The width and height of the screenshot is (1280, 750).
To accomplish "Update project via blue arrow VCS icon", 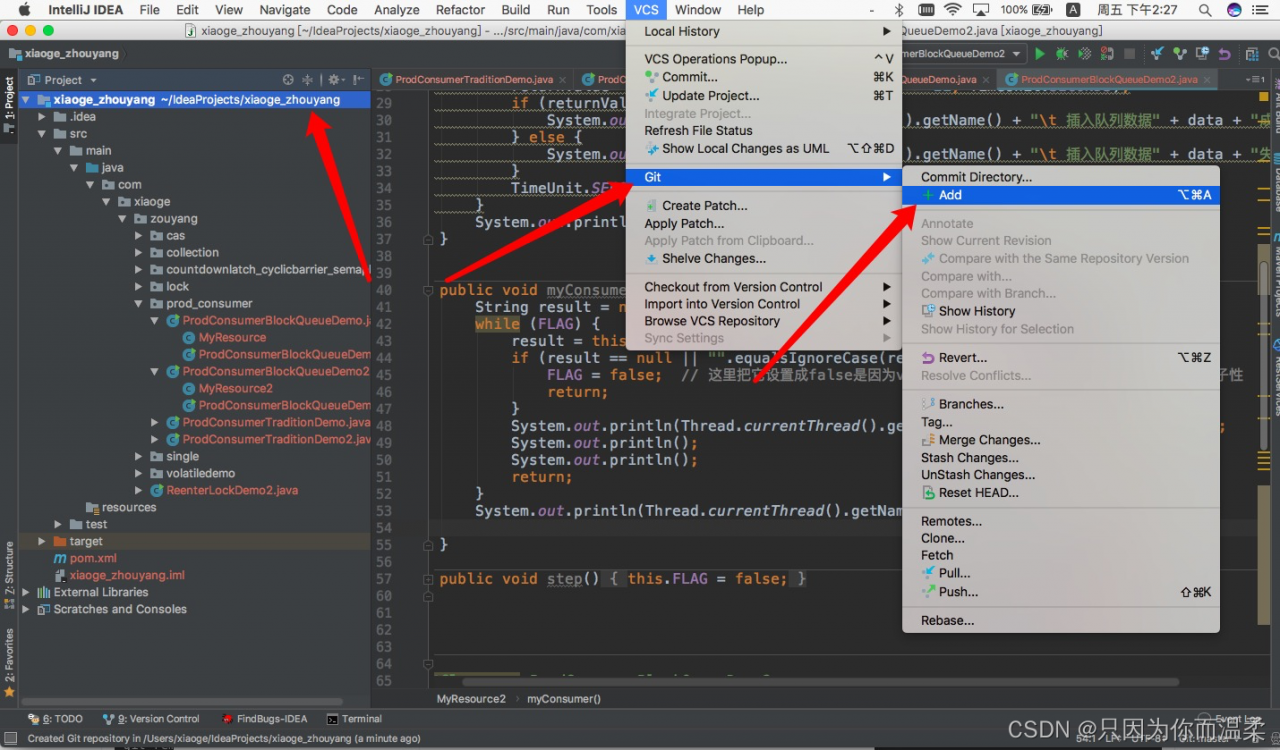I will point(1157,54).
